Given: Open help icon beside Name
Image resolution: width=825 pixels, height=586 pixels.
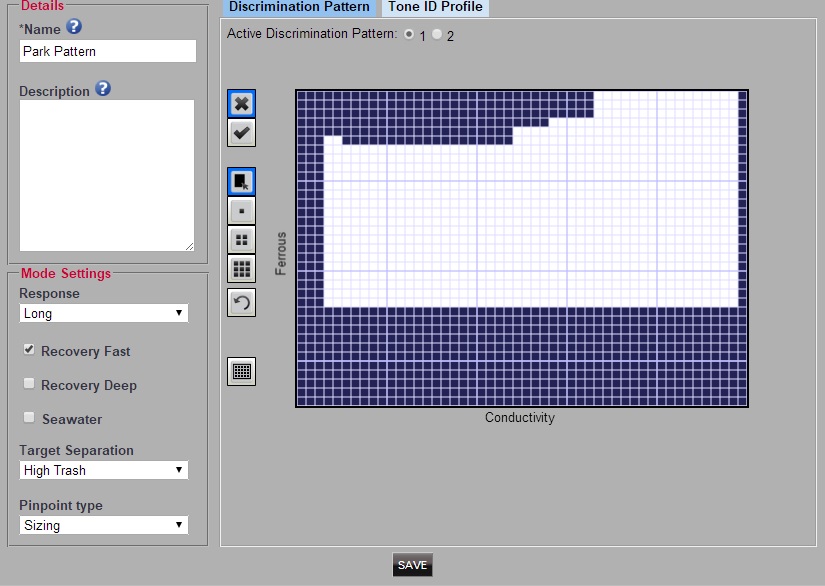Looking at the screenshot, I should (x=74, y=26).
